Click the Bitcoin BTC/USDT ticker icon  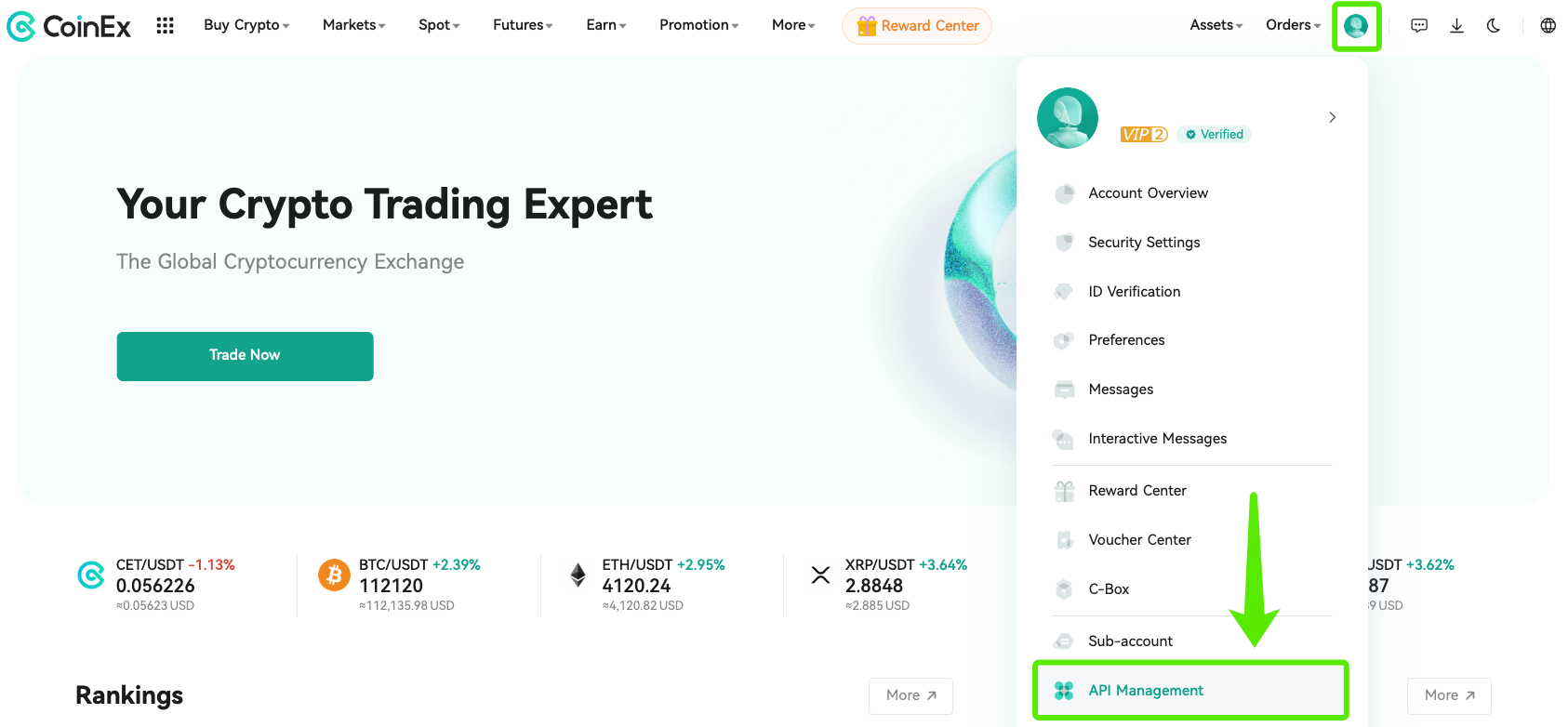(x=334, y=575)
